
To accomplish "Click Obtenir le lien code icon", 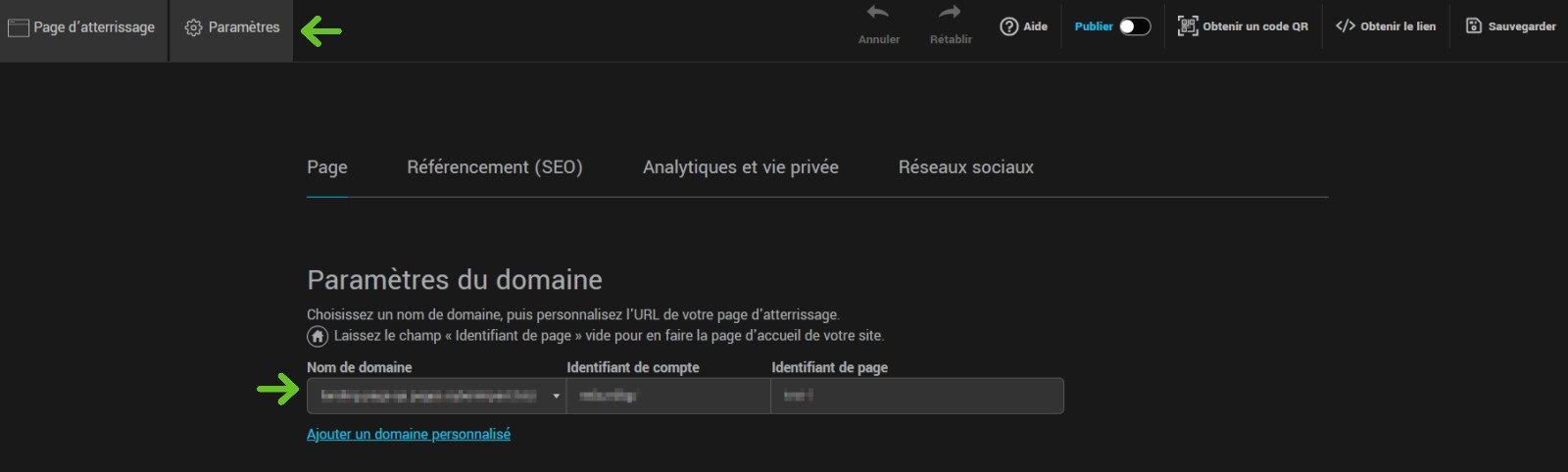I will pyautogui.click(x=1346, y=26).
